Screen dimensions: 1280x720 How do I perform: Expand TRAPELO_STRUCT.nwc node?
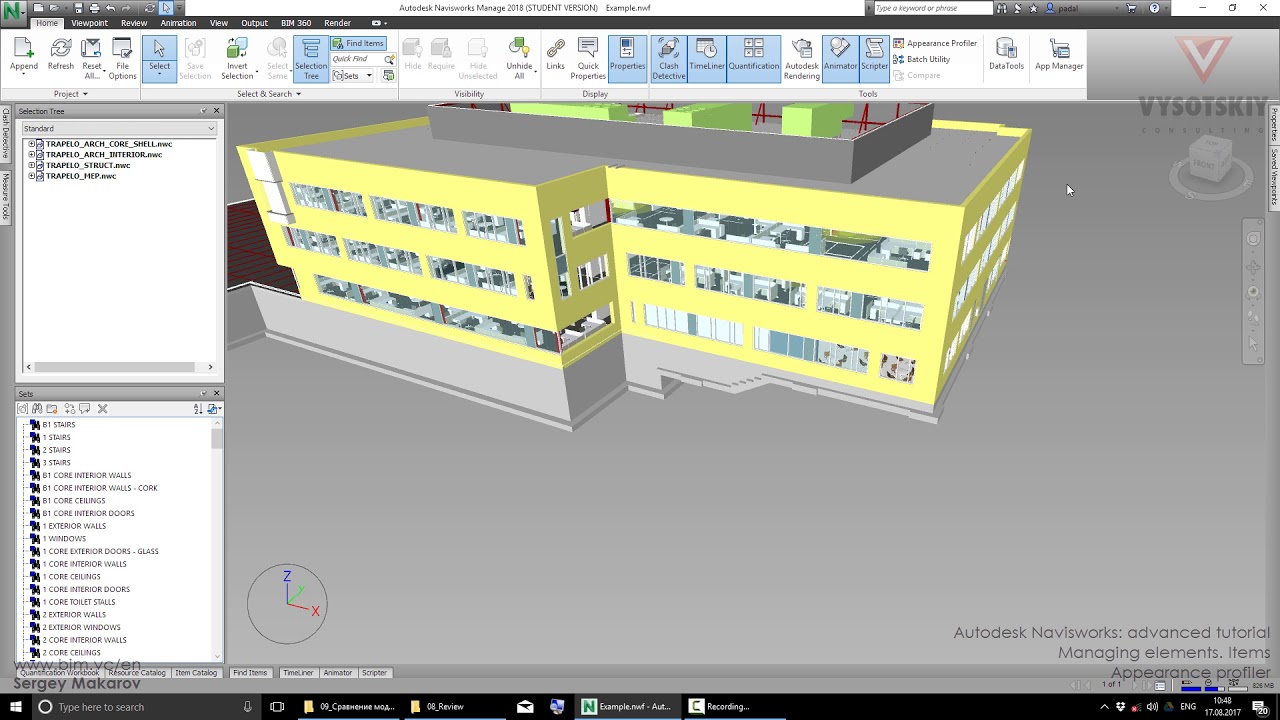tap(31, 165)
